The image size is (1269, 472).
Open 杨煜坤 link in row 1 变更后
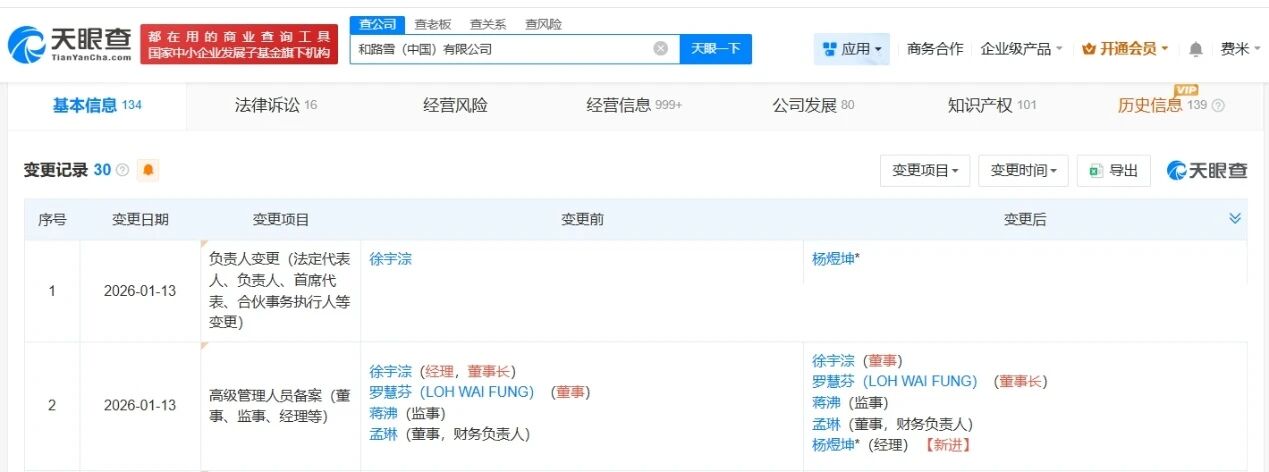(x=833, y=259)
